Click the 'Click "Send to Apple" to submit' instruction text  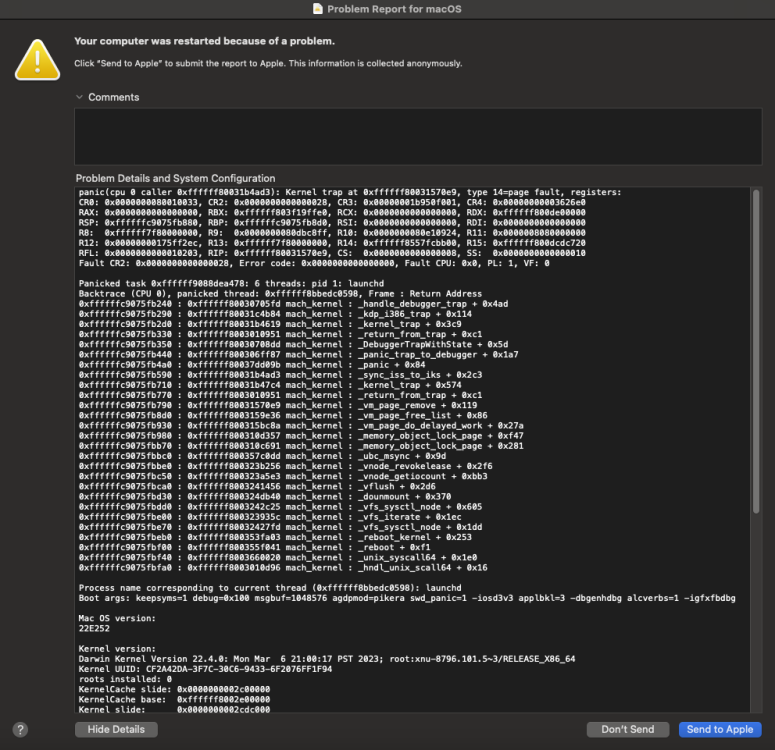click(268, 63)
